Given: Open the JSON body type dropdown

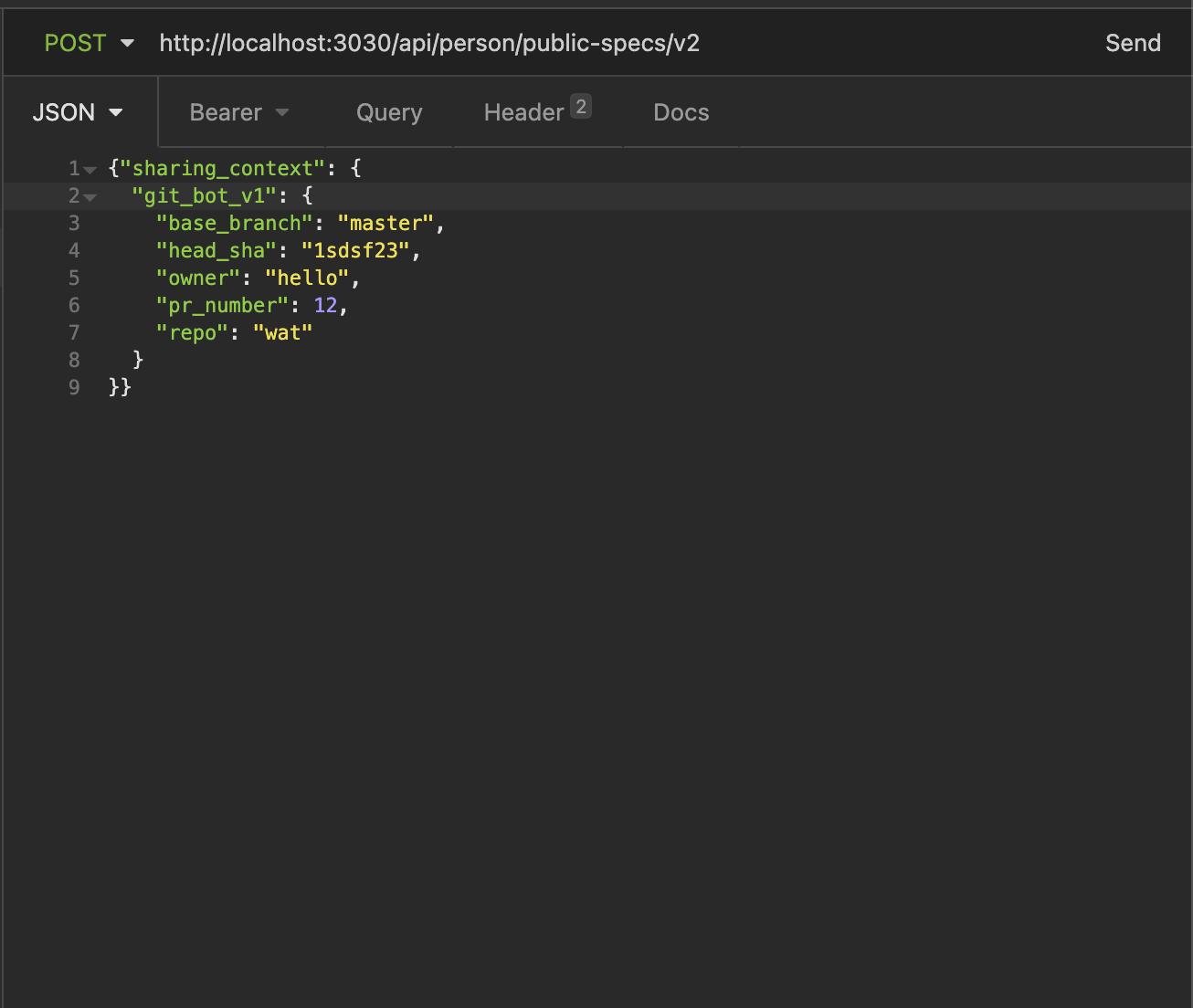Looking at the screenshot, I should [x=78, y=111].
